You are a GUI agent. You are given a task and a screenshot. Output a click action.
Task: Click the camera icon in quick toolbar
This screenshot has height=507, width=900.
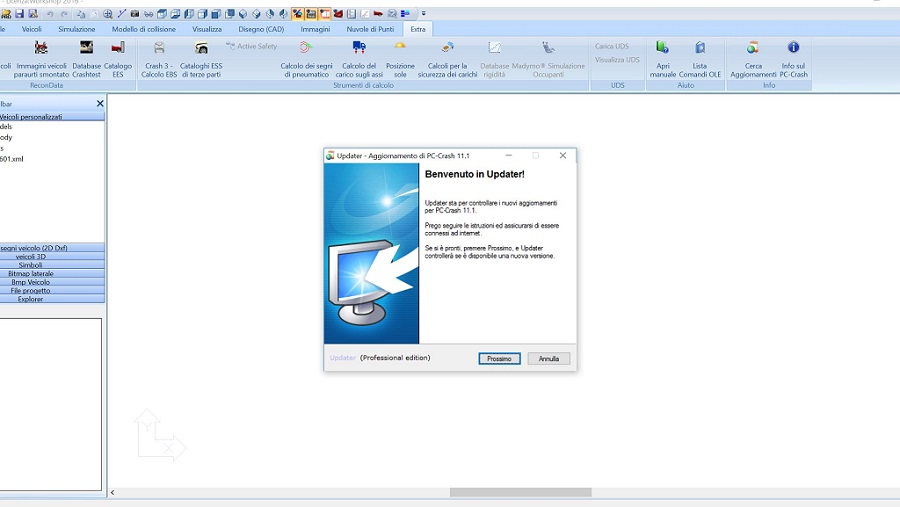(135, 13)
